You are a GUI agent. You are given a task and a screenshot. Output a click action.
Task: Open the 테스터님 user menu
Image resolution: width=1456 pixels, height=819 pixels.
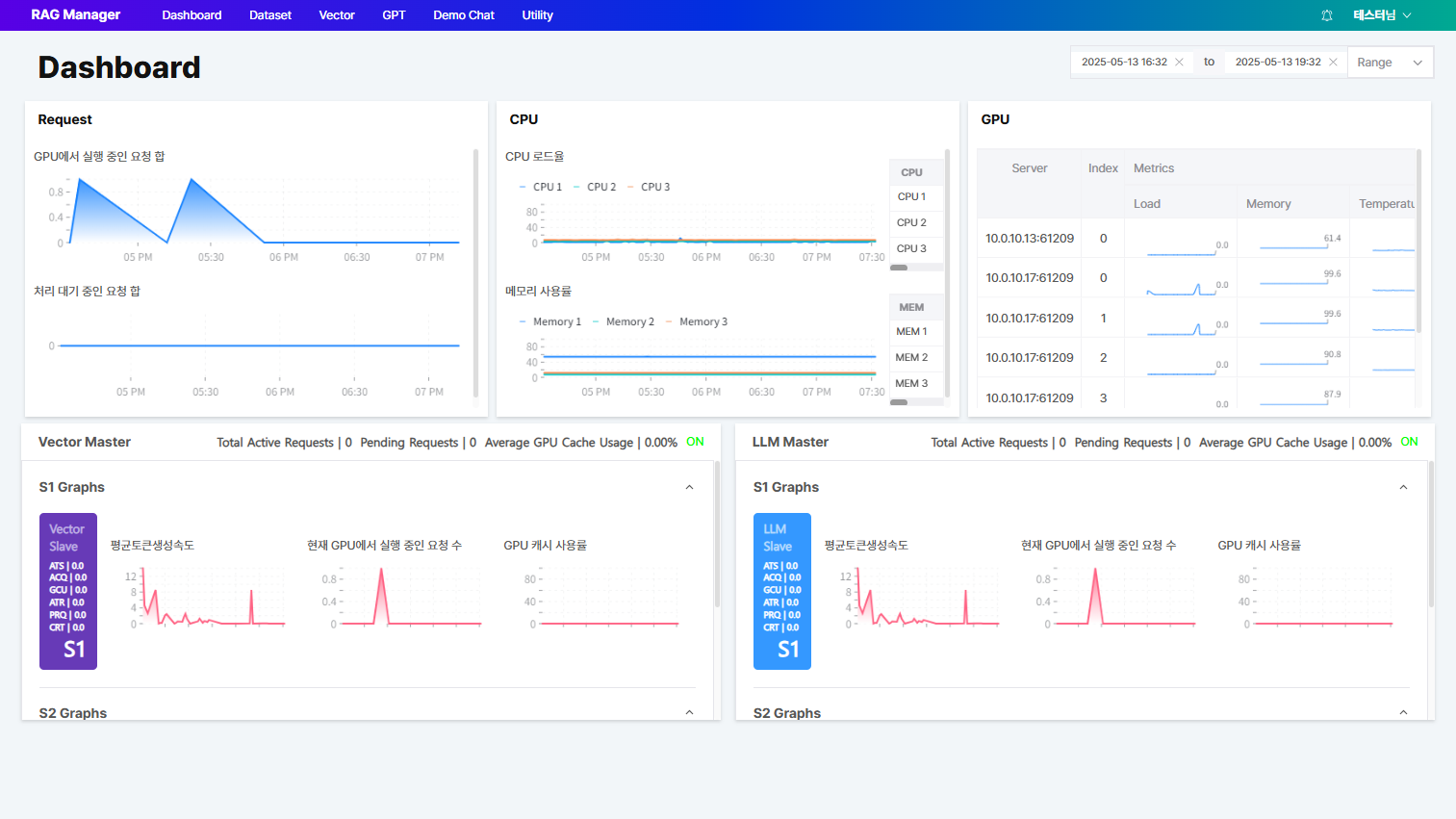coord(1382,15)
